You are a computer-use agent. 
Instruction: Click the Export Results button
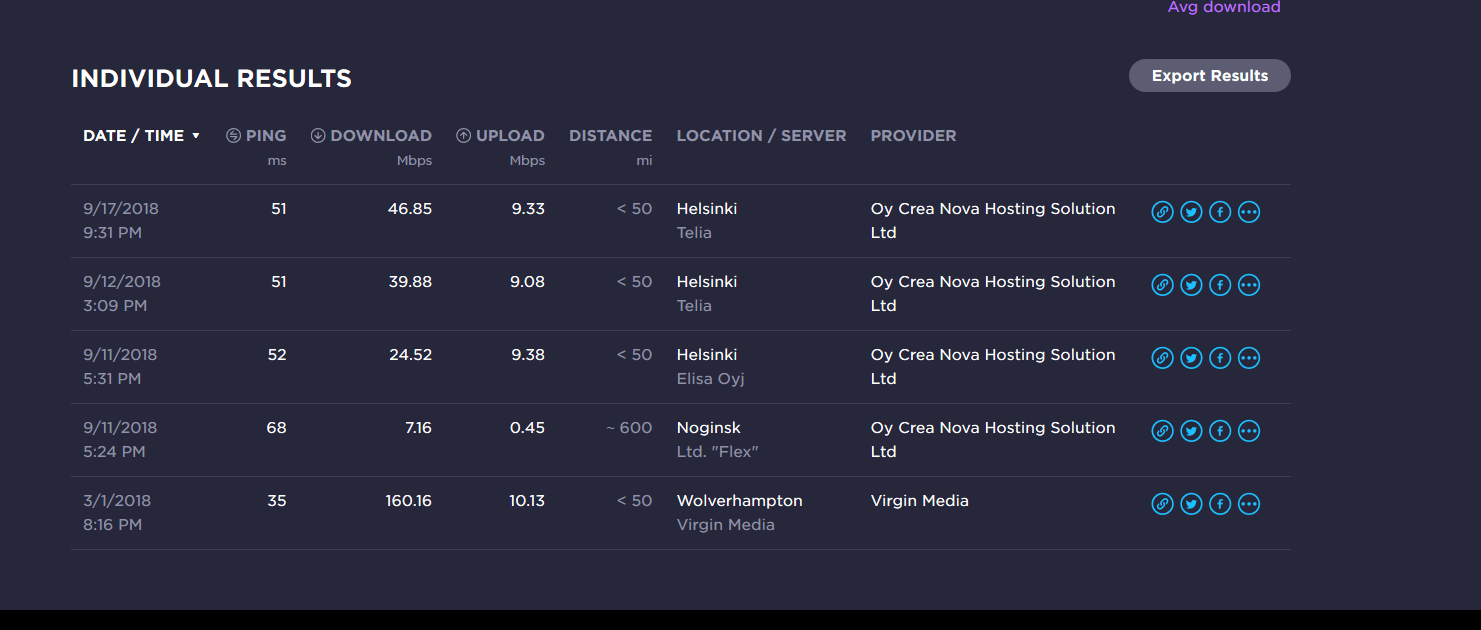1209,76
